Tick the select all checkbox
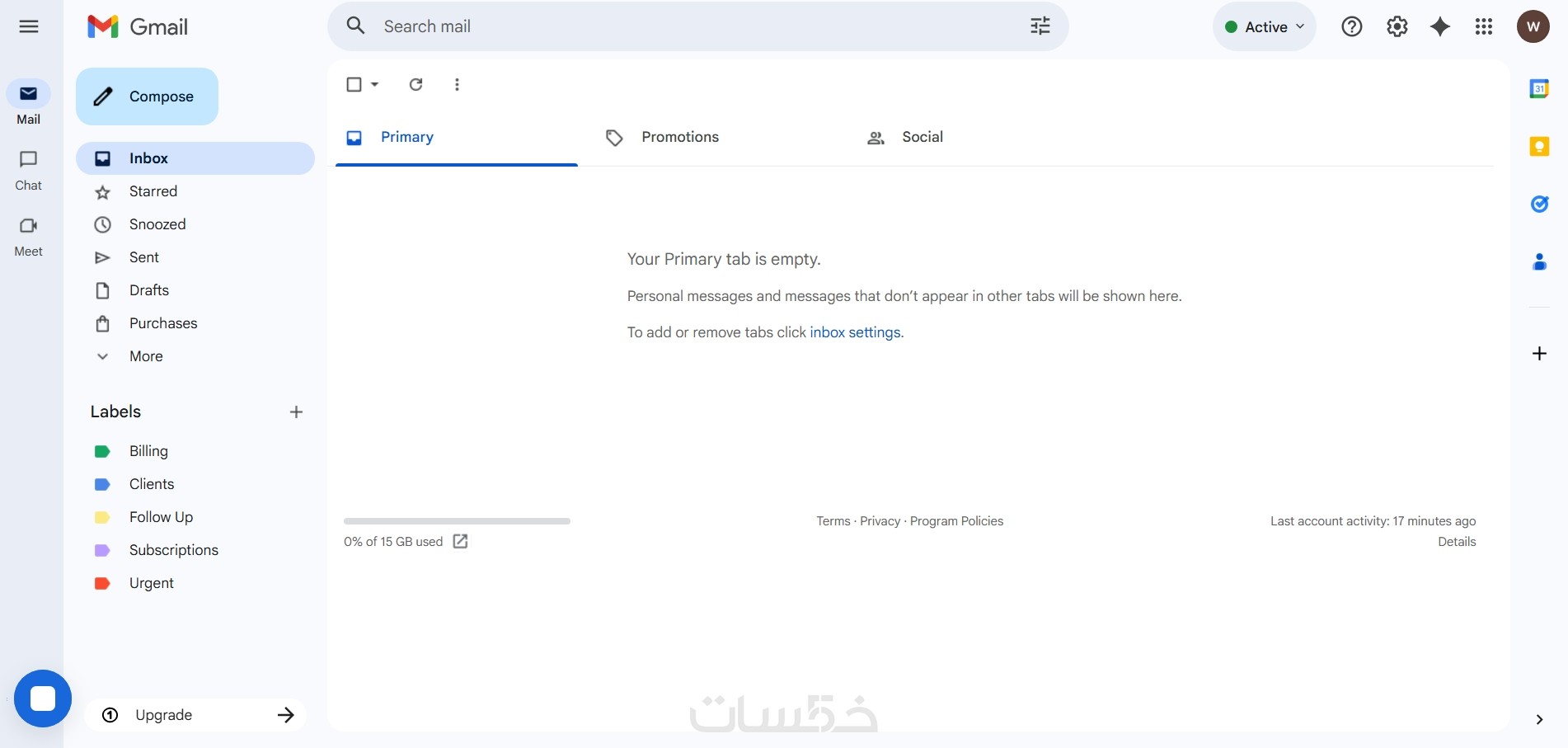 coord(354,84)
